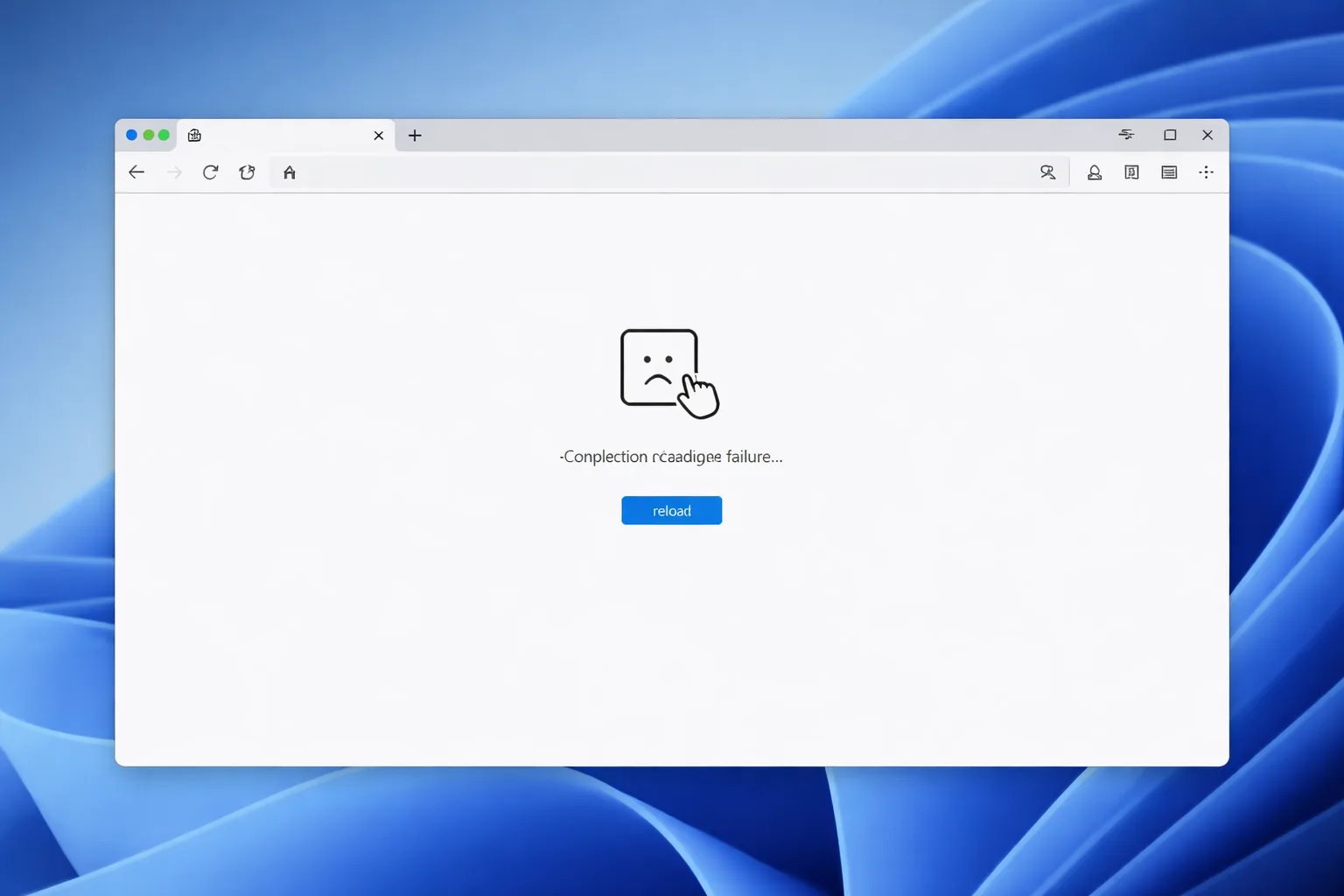Screen dimensions: 1344x896
Task: Maximize the browser window with square icon
Action: (x=1170, y=135)
